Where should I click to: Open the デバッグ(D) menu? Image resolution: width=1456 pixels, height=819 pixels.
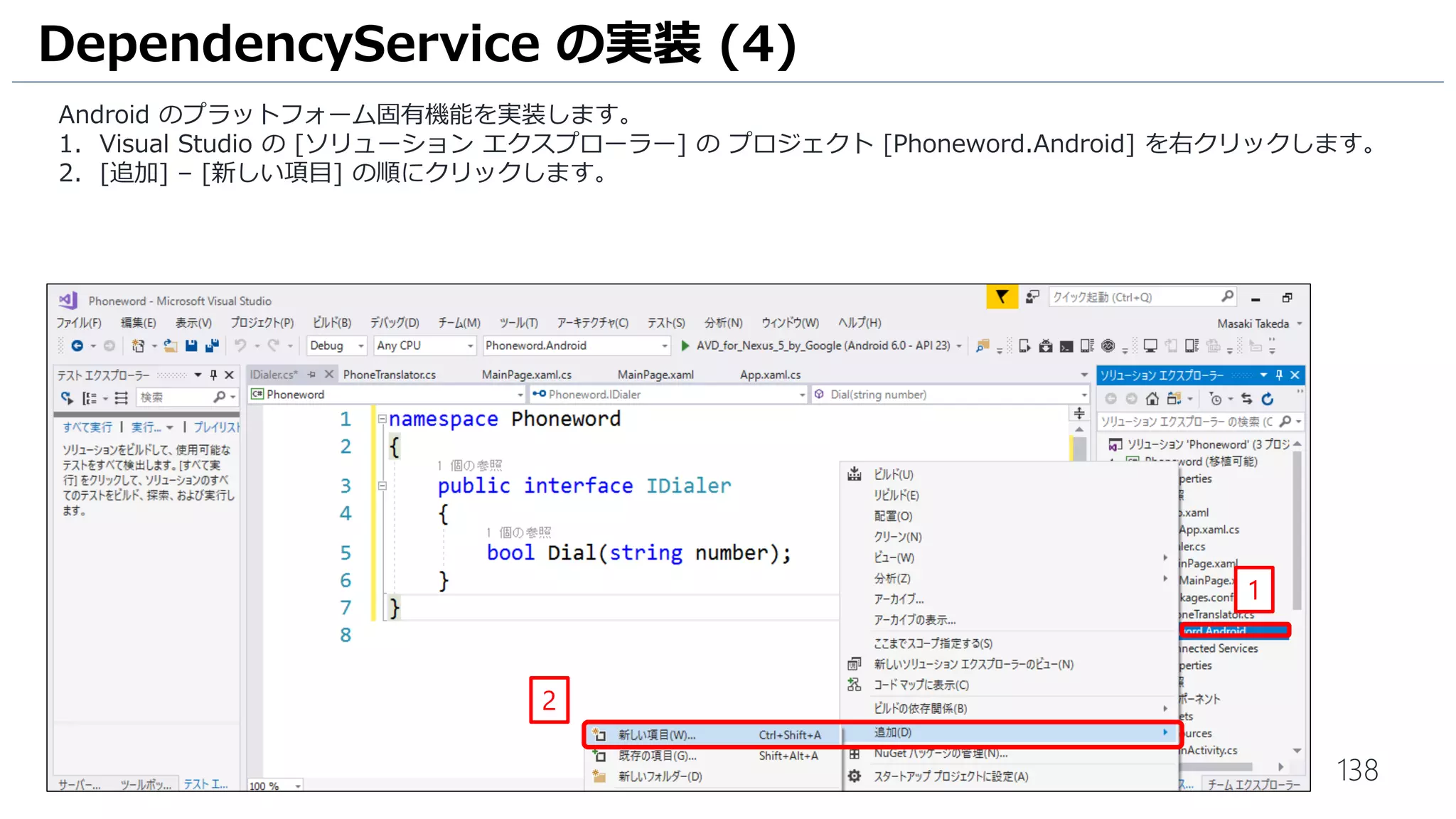tap(395, 323)
